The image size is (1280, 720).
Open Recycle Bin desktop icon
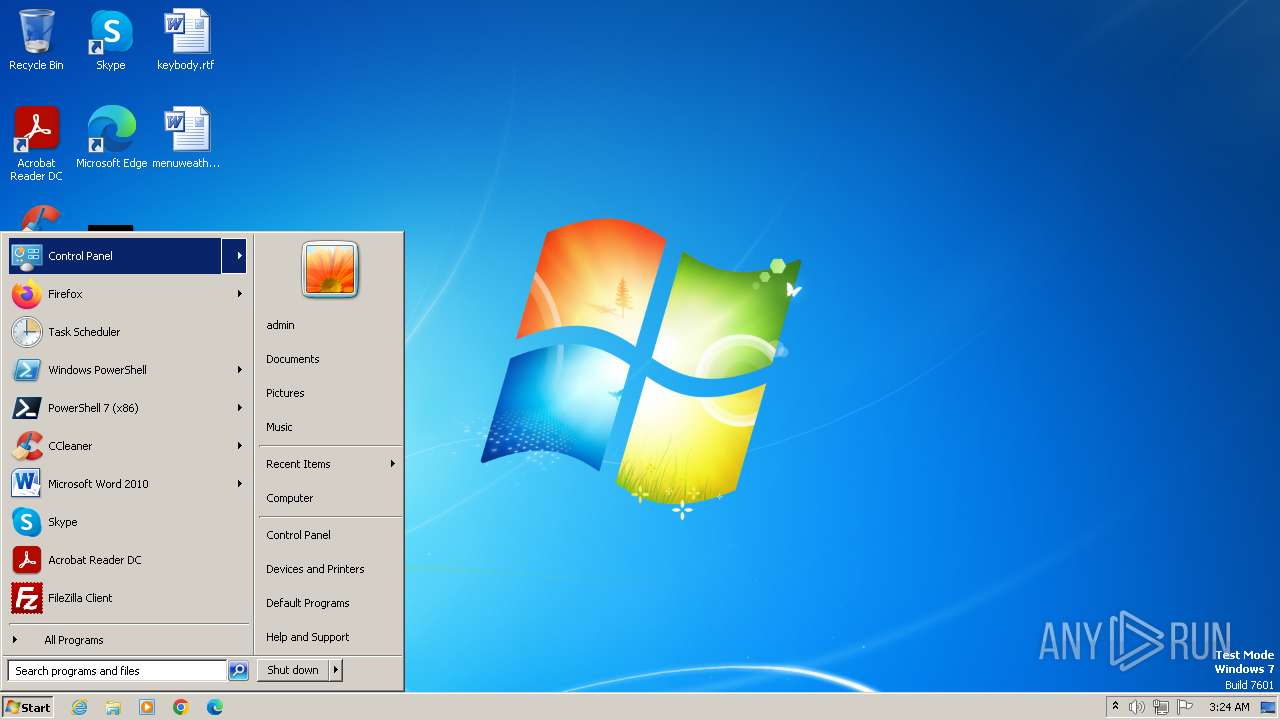[36, 40]
